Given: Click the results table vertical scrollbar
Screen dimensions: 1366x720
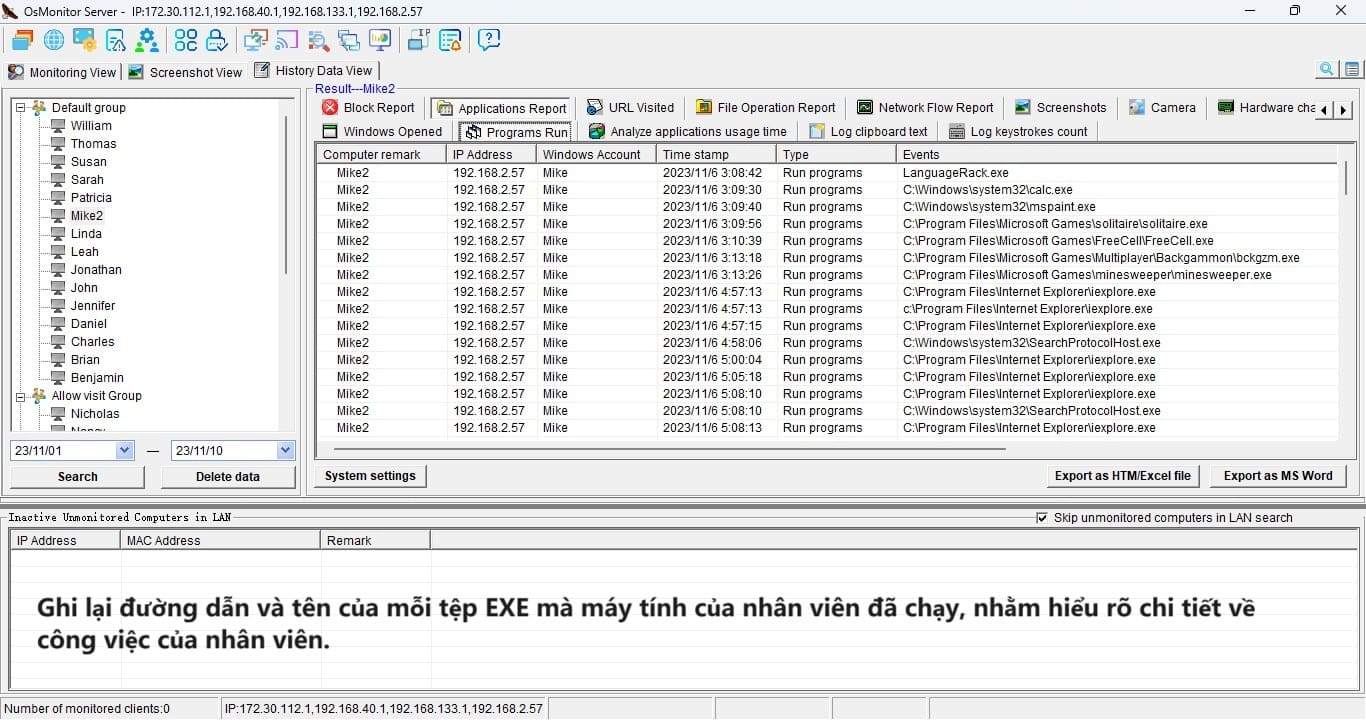Looking at the screenshot, I should tap(1346, 180).
